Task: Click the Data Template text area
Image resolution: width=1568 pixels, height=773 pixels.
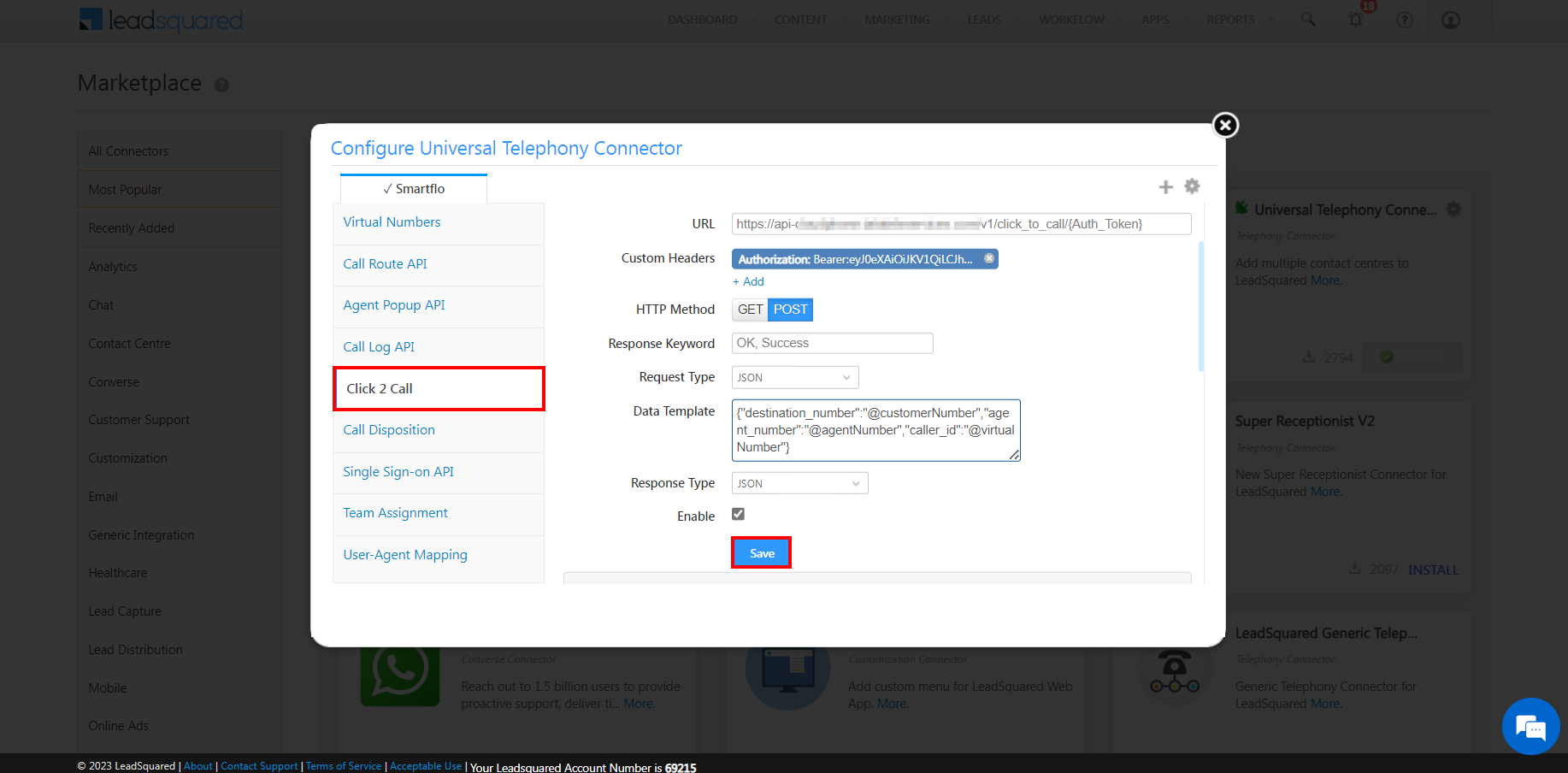Action: coord(875,430)
